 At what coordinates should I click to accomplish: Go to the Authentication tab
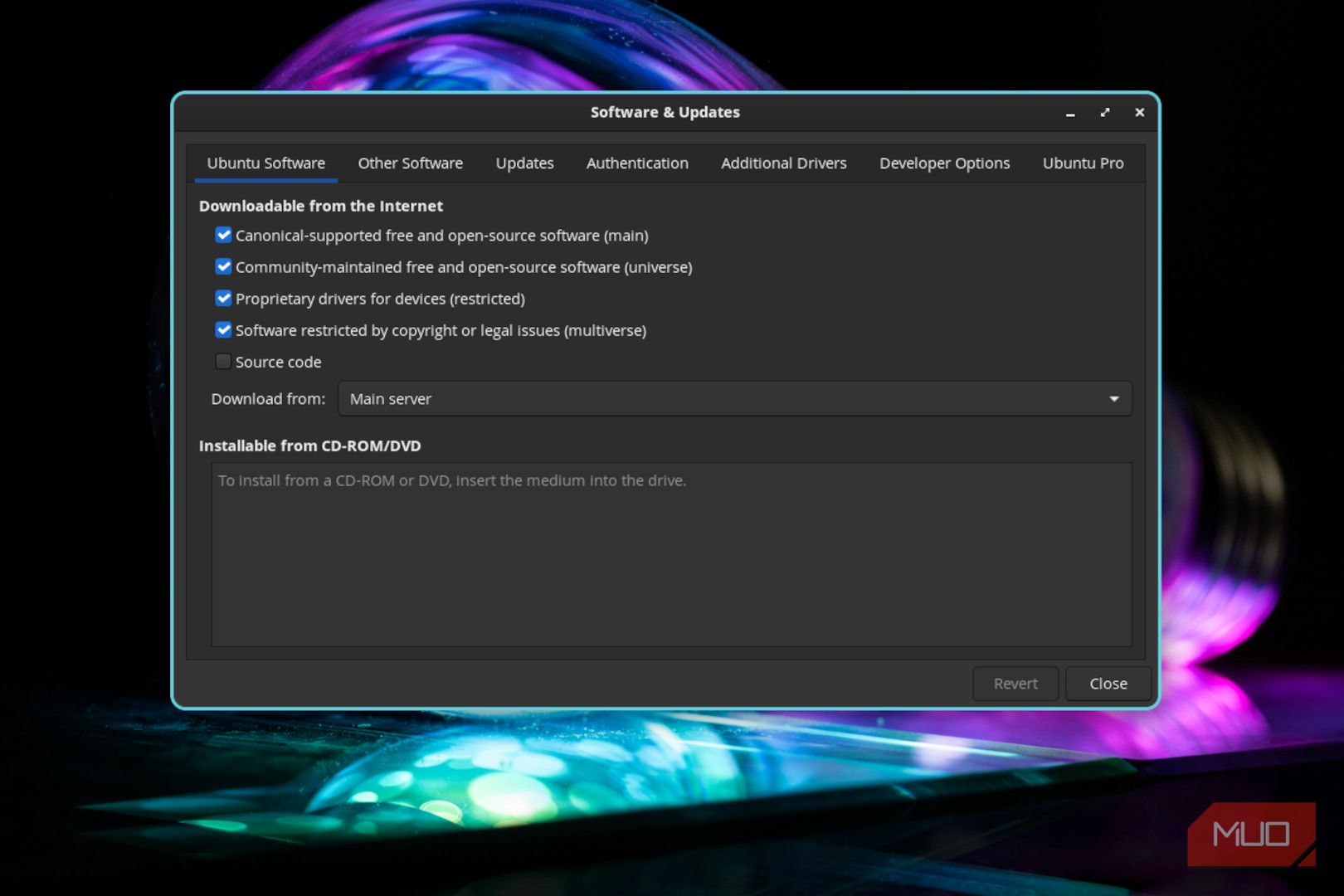point(637,163)
